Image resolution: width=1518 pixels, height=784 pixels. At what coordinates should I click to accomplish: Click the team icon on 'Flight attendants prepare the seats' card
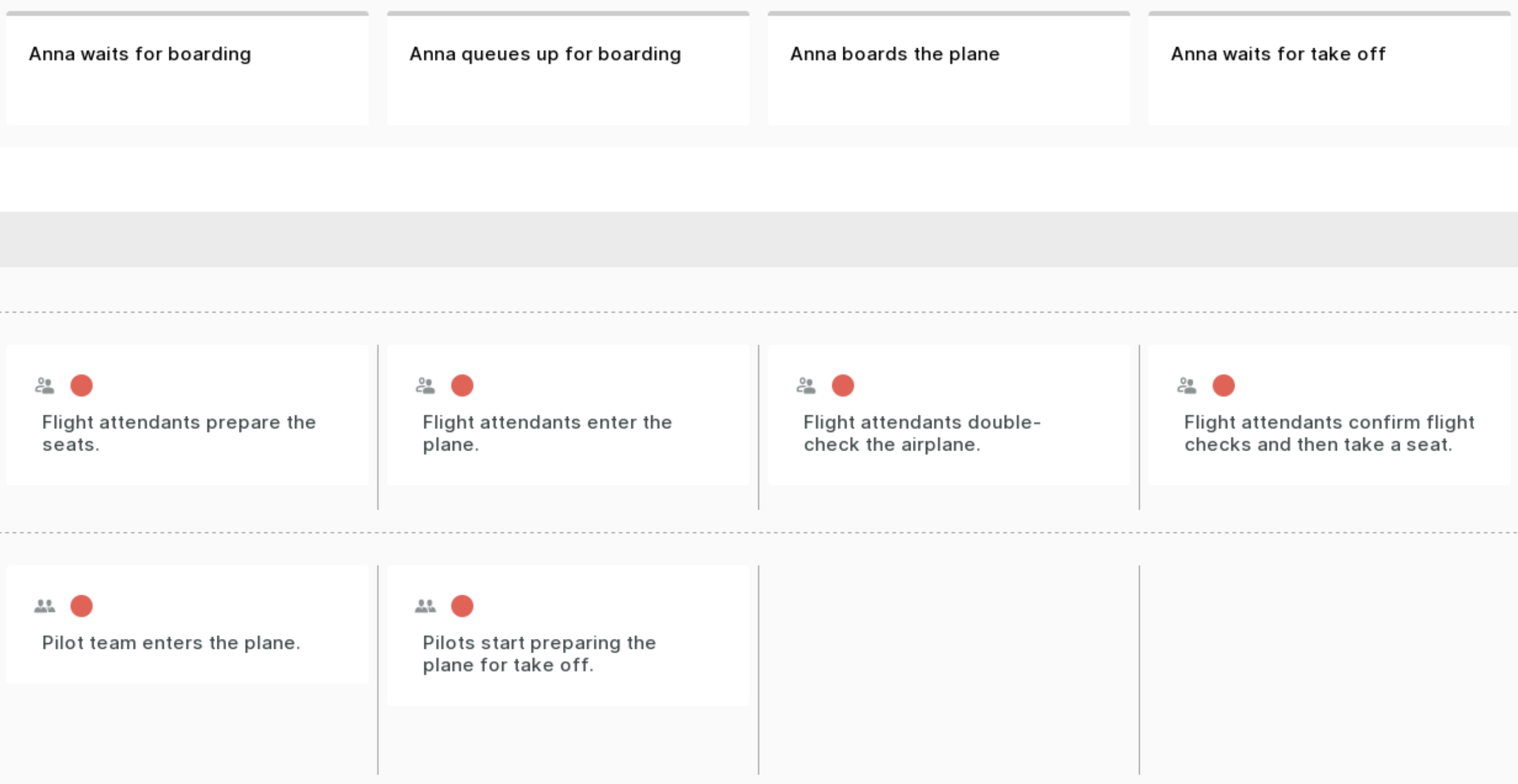[x=45, y=386]
